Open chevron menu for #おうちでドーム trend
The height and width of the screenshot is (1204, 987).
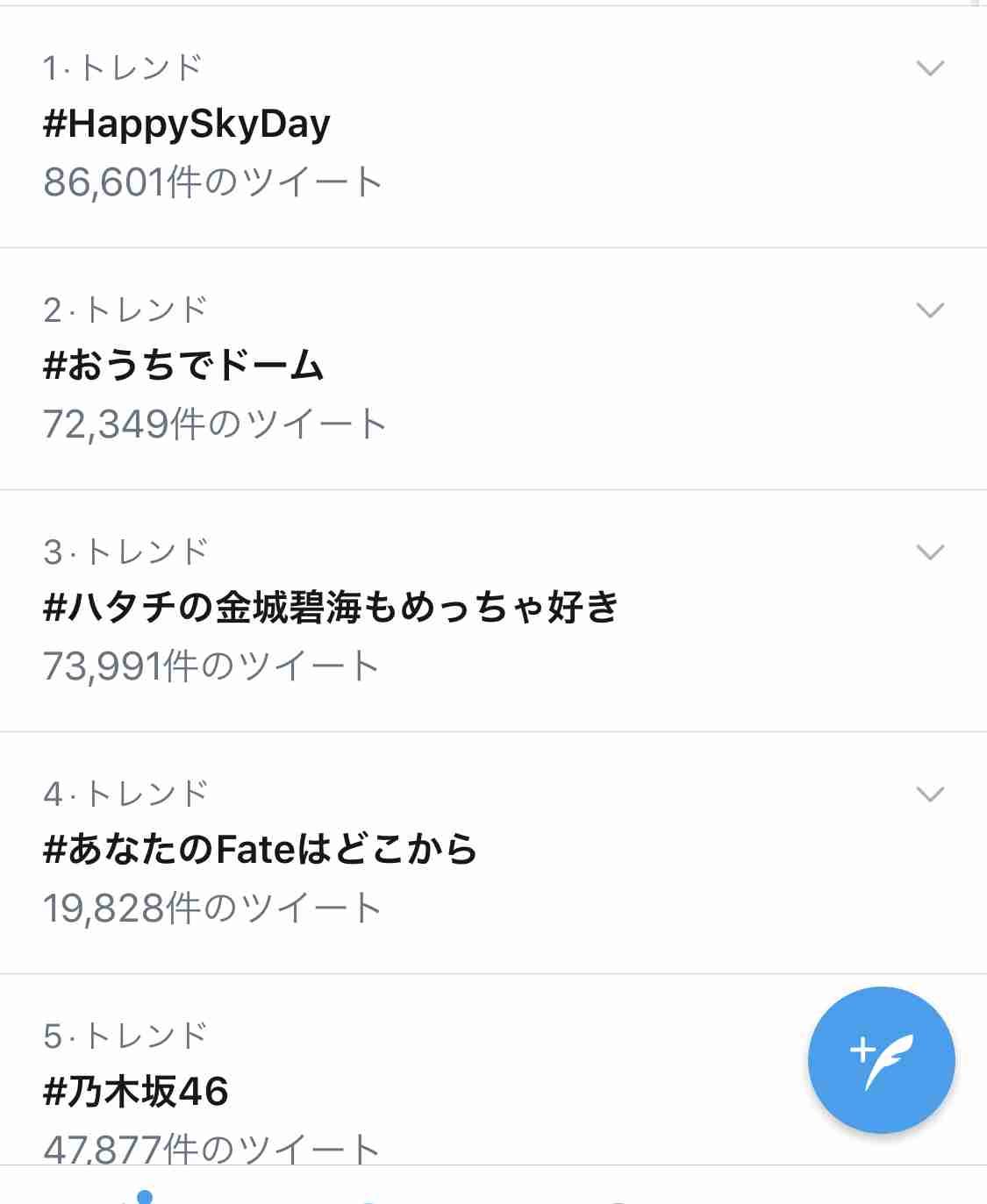[930, 310]
